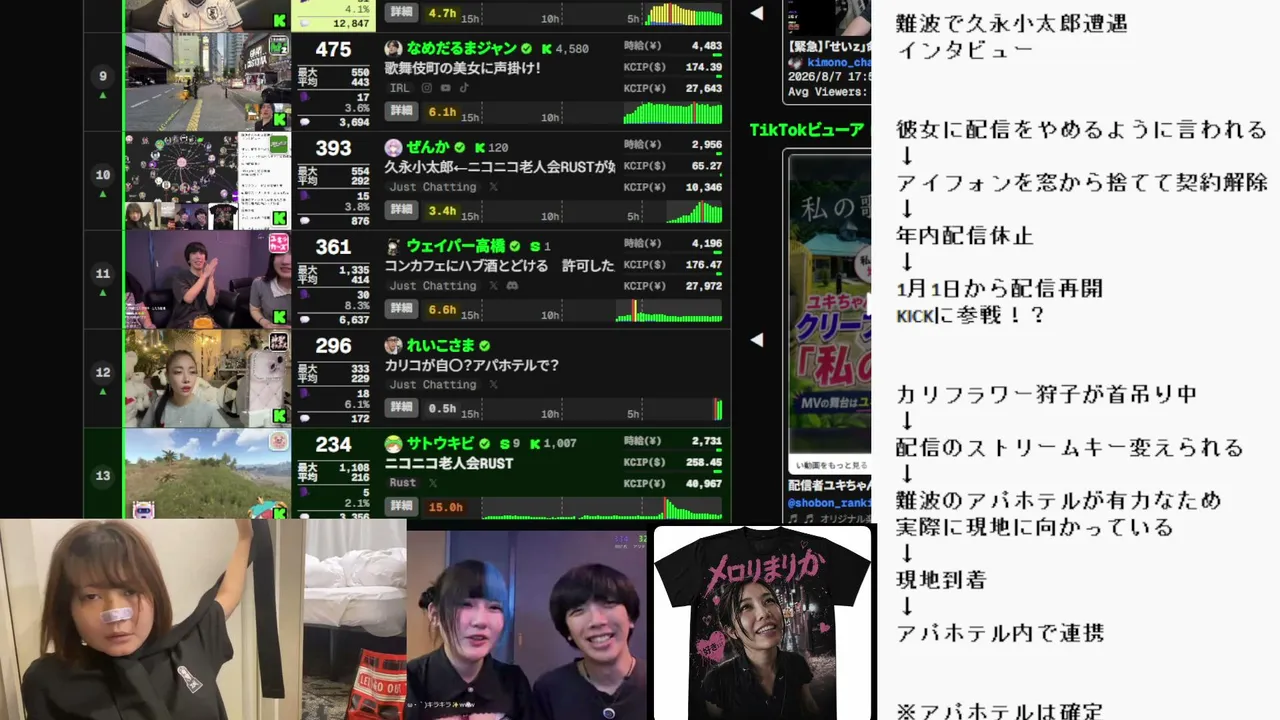Select the IRL category tag

pos(399,88)
